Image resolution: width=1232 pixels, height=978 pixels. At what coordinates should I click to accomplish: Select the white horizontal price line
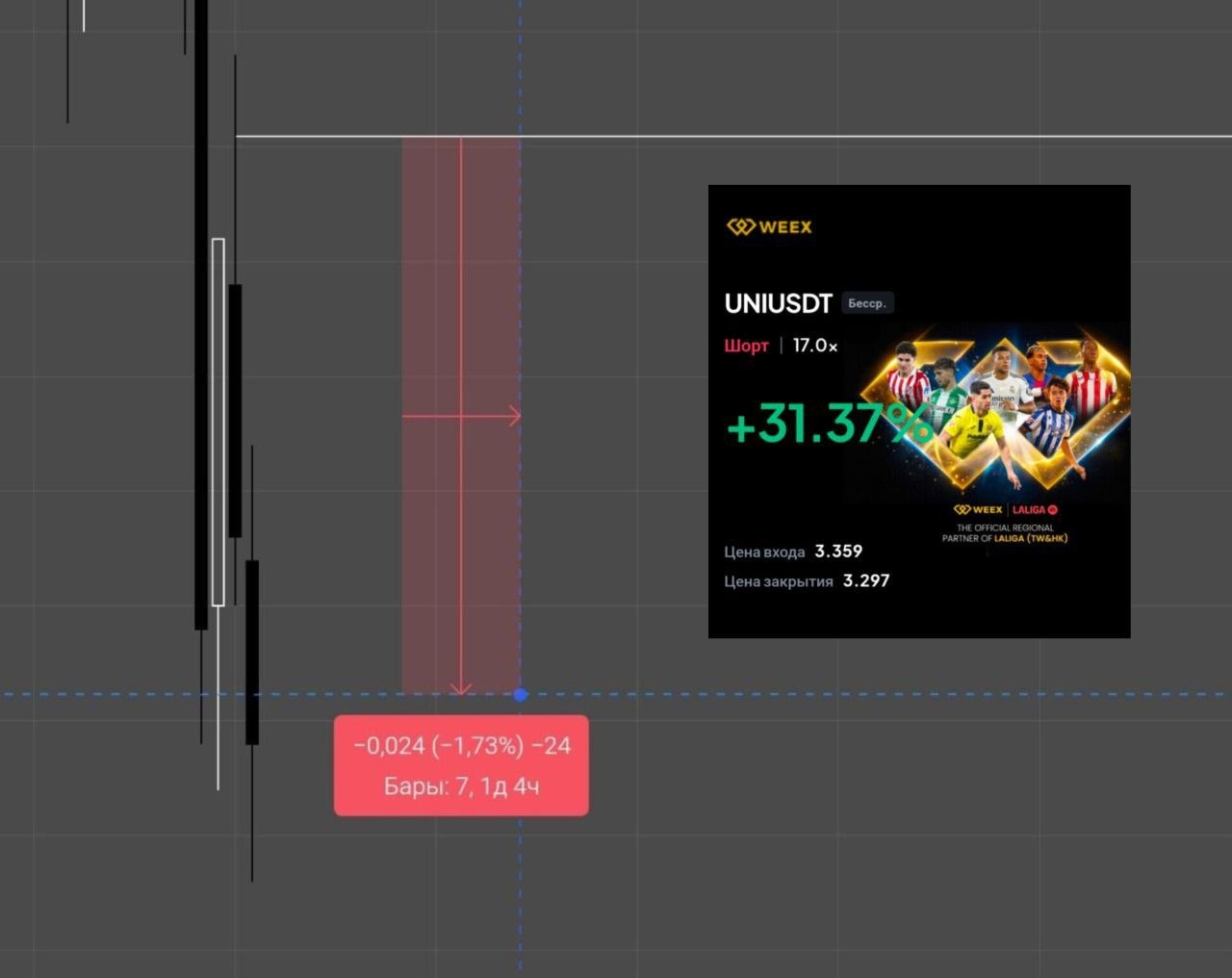click(733, 137)
